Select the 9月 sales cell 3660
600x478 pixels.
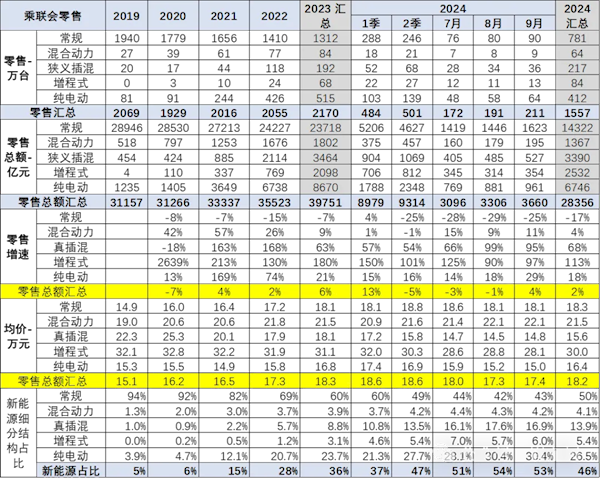(x=534, y=202)
